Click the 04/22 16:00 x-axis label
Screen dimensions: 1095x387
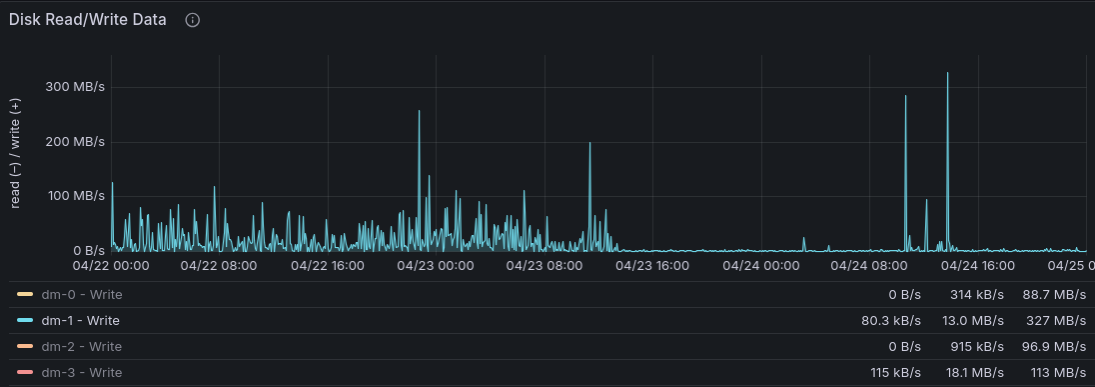[x=328, y=265]
